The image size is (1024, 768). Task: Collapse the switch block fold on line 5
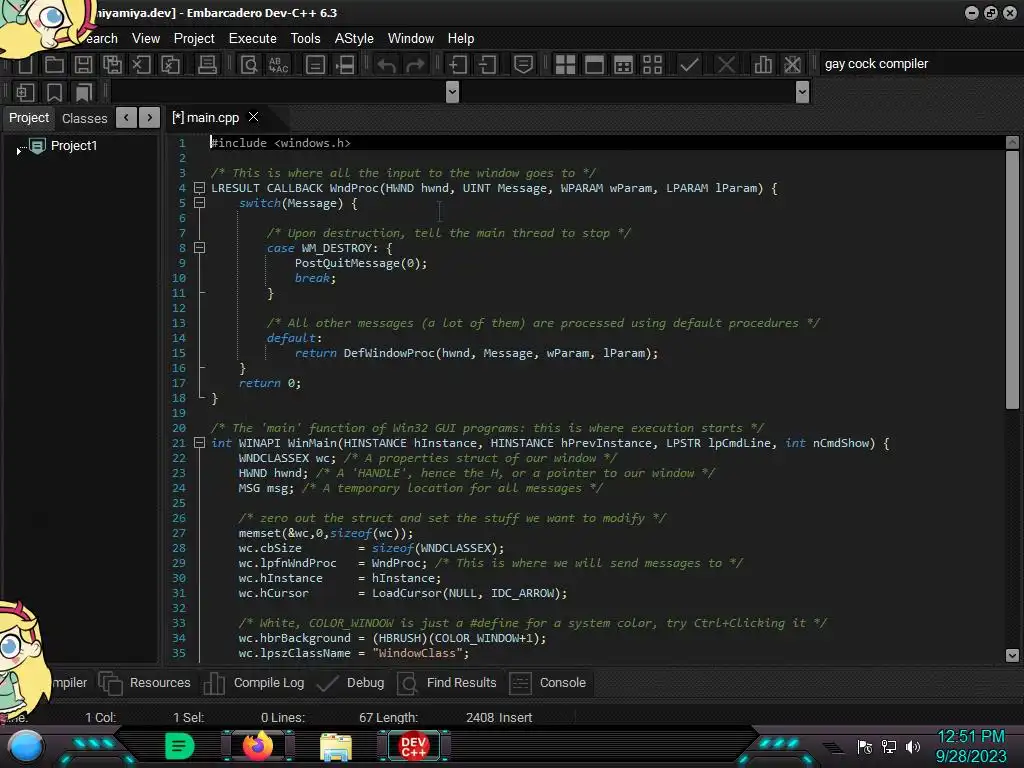(199, 203)
